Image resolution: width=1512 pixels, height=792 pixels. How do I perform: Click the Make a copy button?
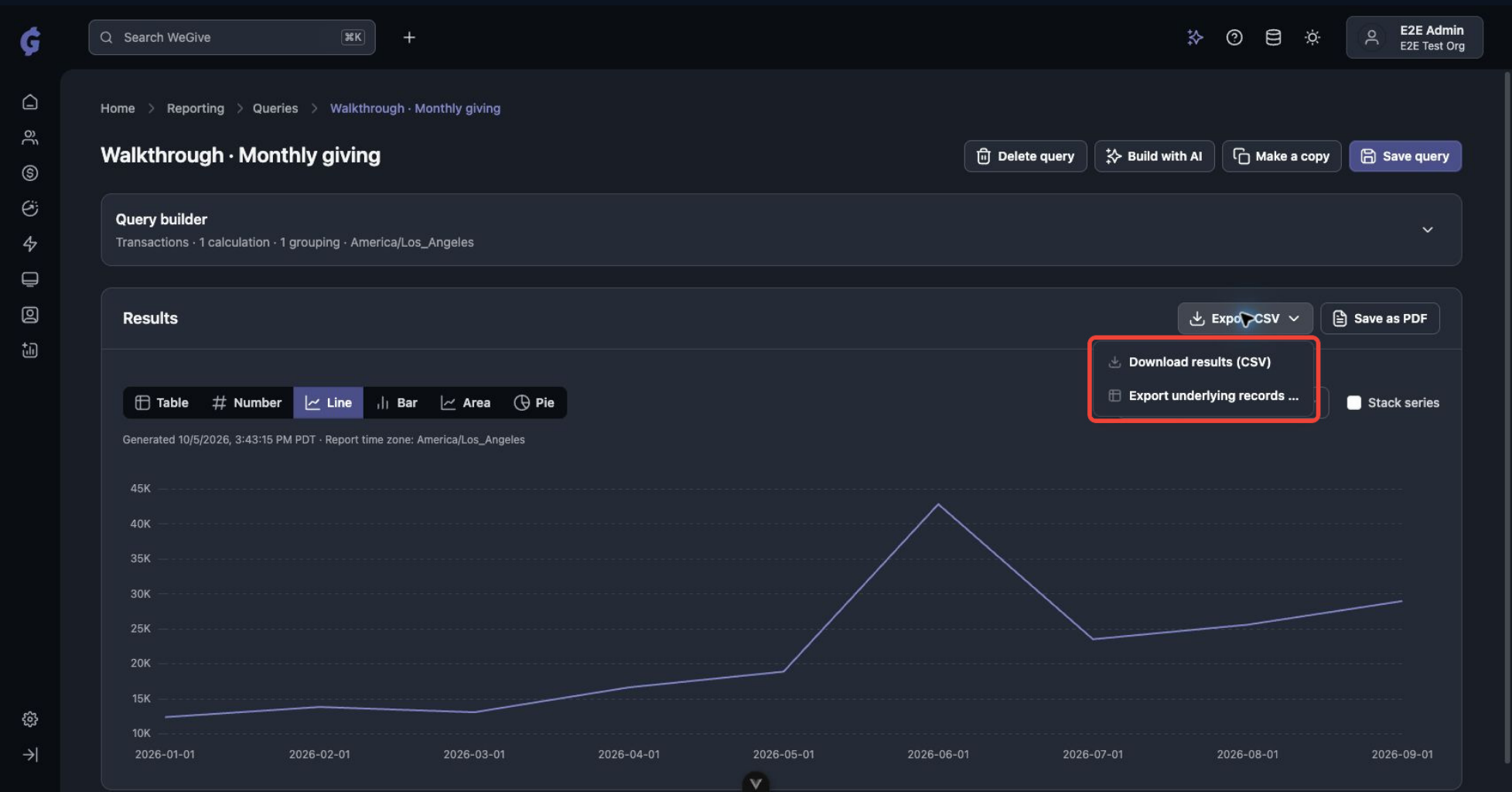point(1282,156)
